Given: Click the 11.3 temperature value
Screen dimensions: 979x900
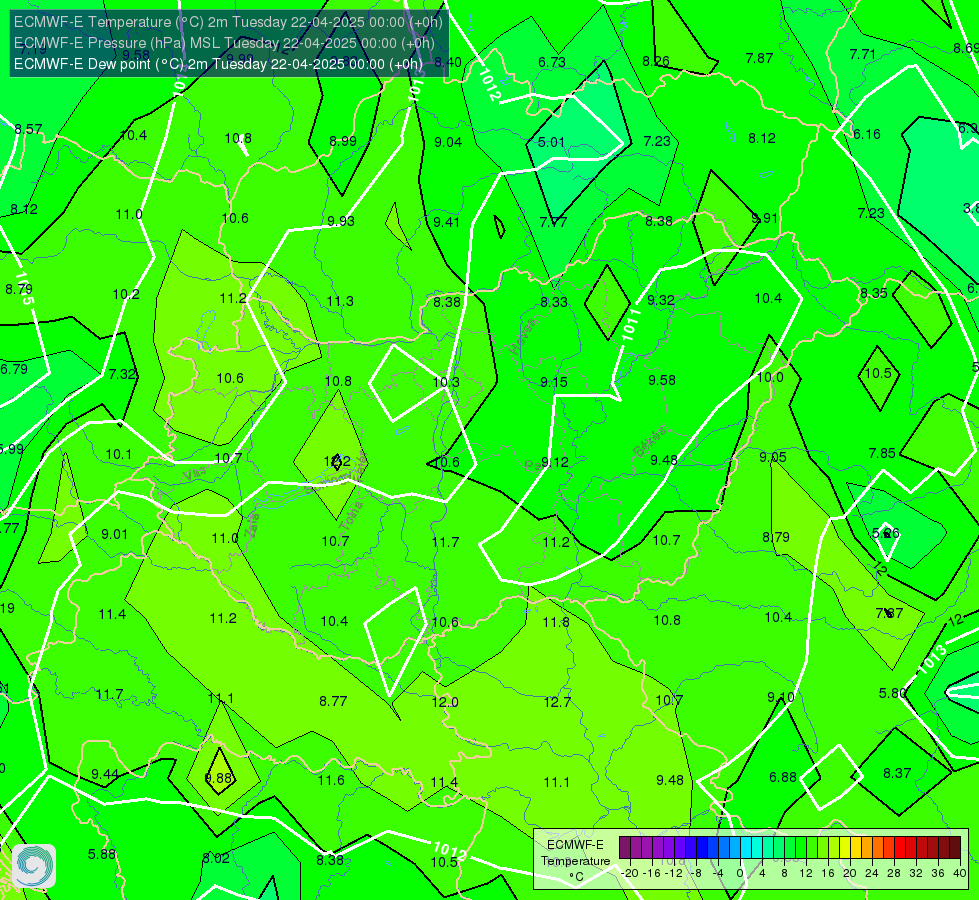Looking at the screenshot, I should coord(340,301).
